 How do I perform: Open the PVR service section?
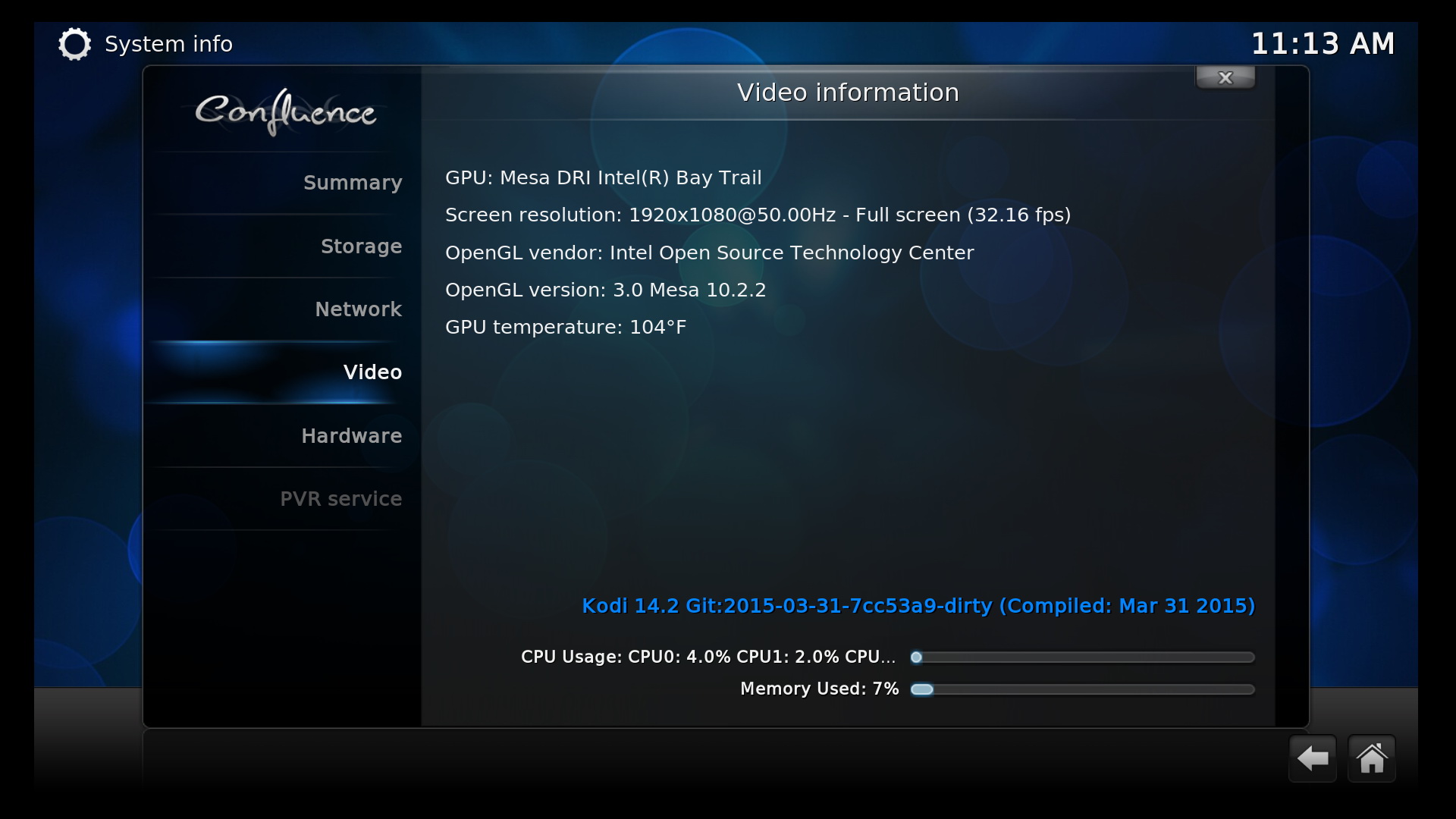point(281,499)
